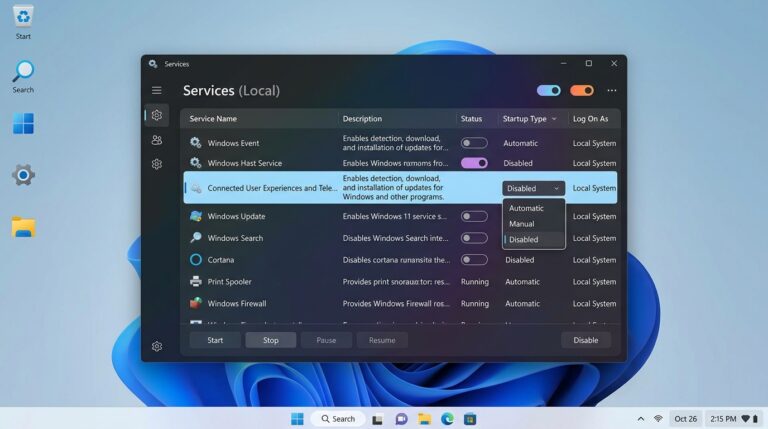
Task: Toggle the Windows Update status switch
Action: pyautogui.click(x=474, y=216)
